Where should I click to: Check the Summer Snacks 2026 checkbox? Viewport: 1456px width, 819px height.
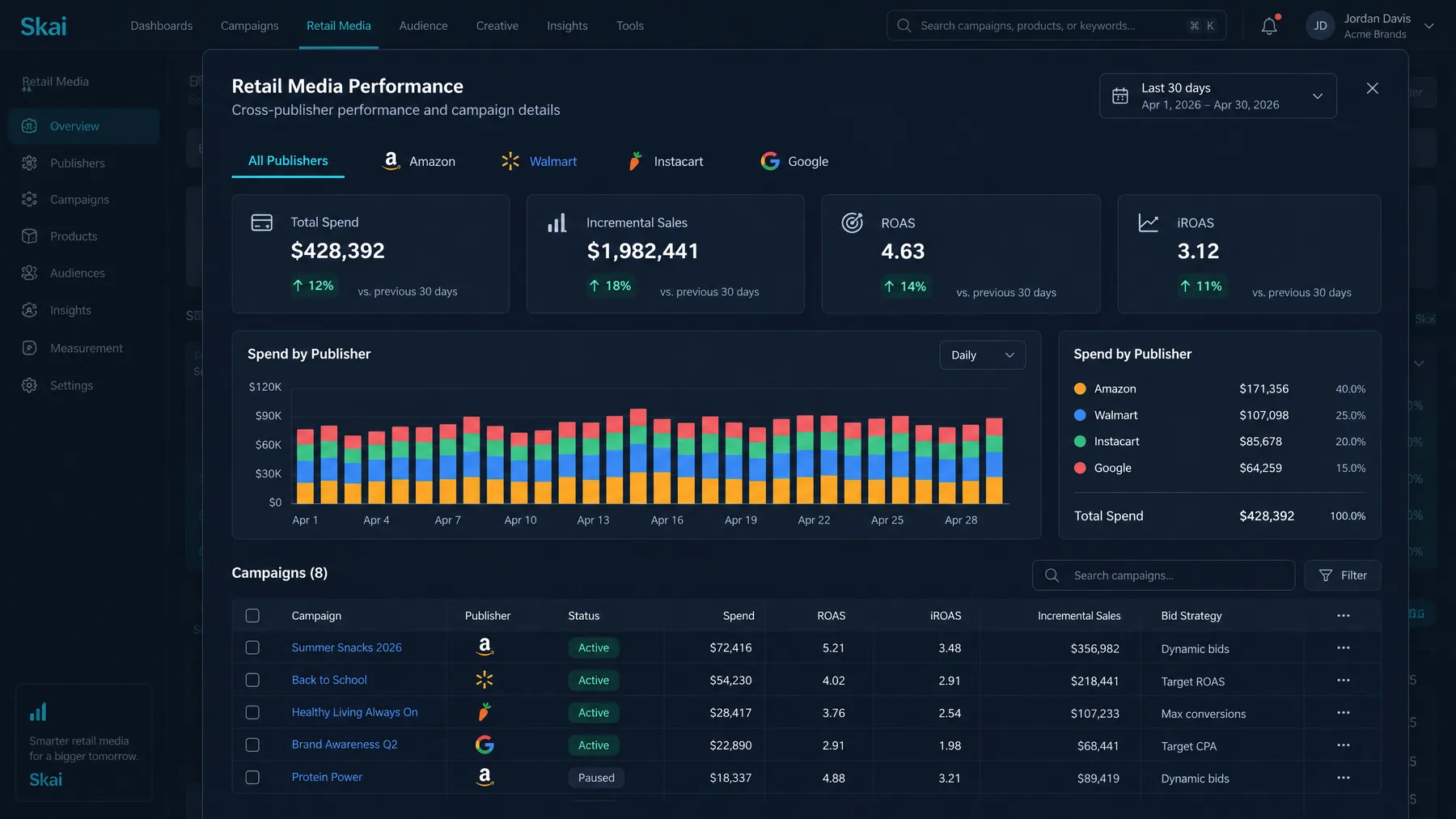pos(252,647)
